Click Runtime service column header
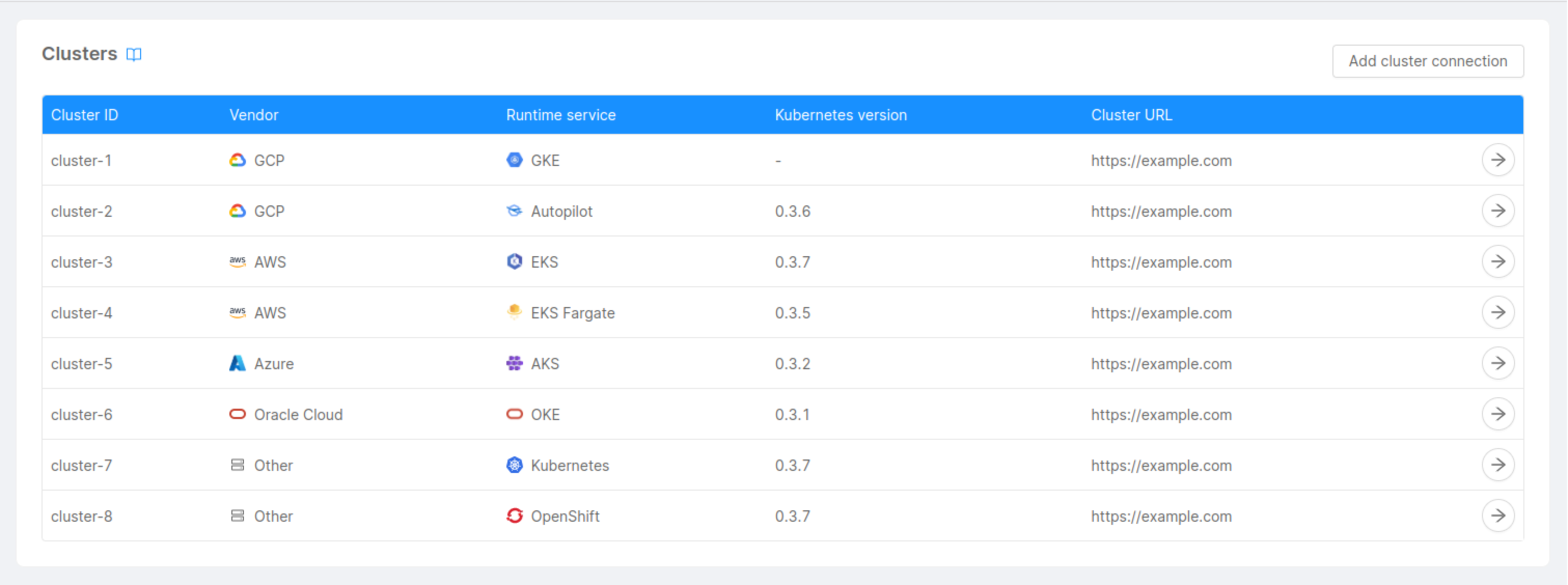 [x=560, y=115]
